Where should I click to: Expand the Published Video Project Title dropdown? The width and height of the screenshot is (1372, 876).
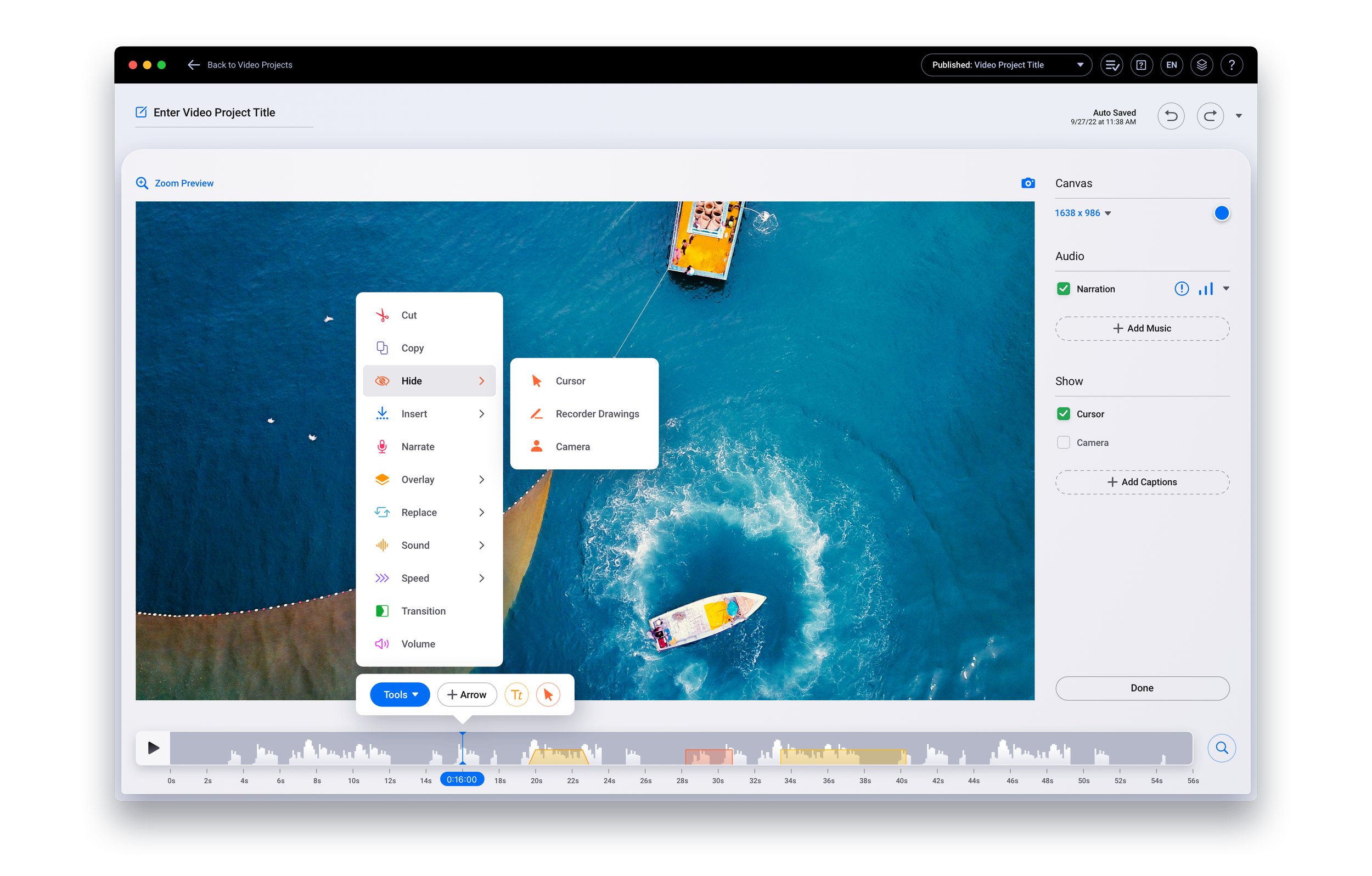(1005, 65)
